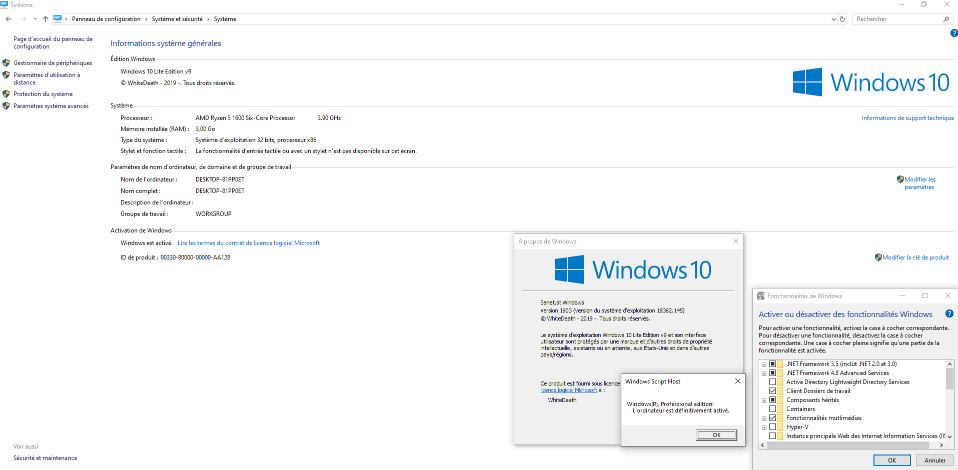Refresh the System control panel page
Viewport: 958px width, 470px height.
pyautogui.click(x=843, y=19)
